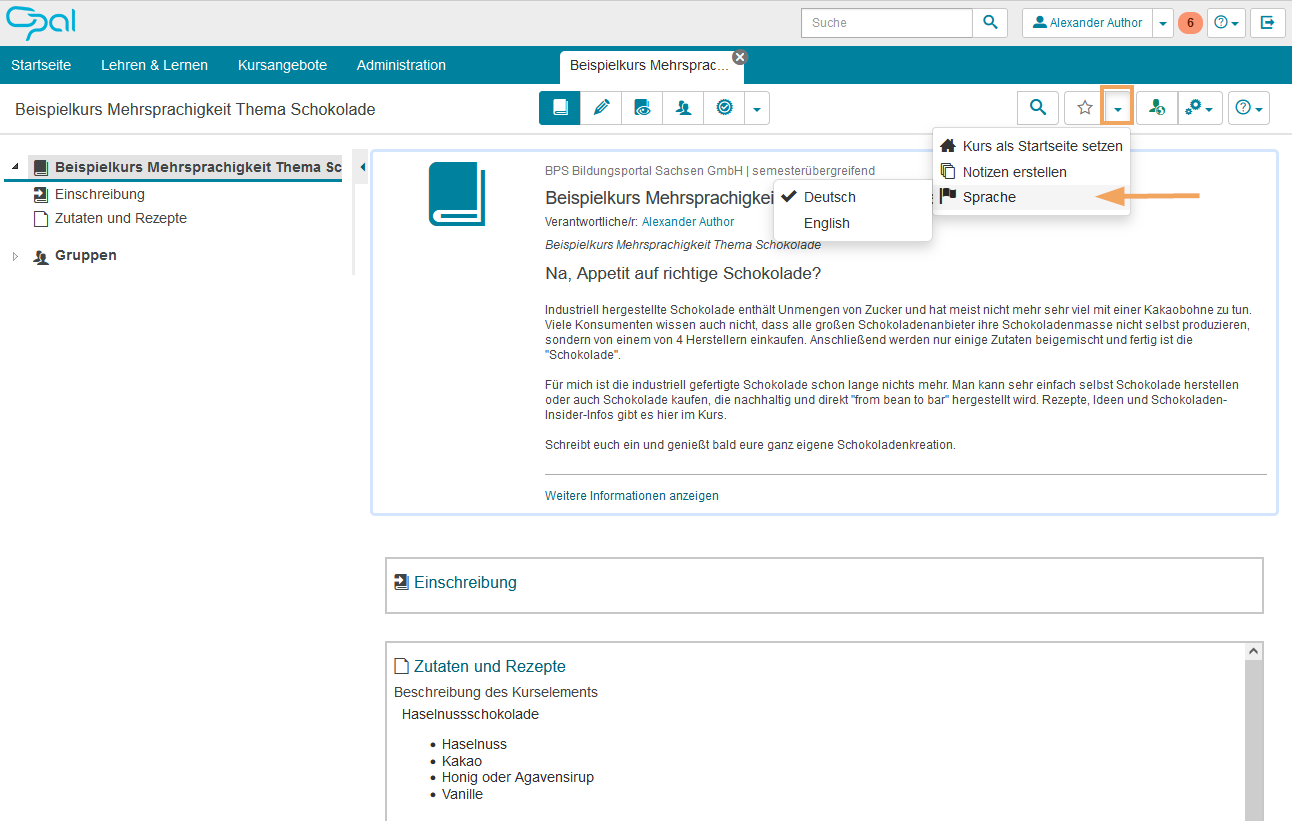Click the course search magnifier button

[1038, 108]
